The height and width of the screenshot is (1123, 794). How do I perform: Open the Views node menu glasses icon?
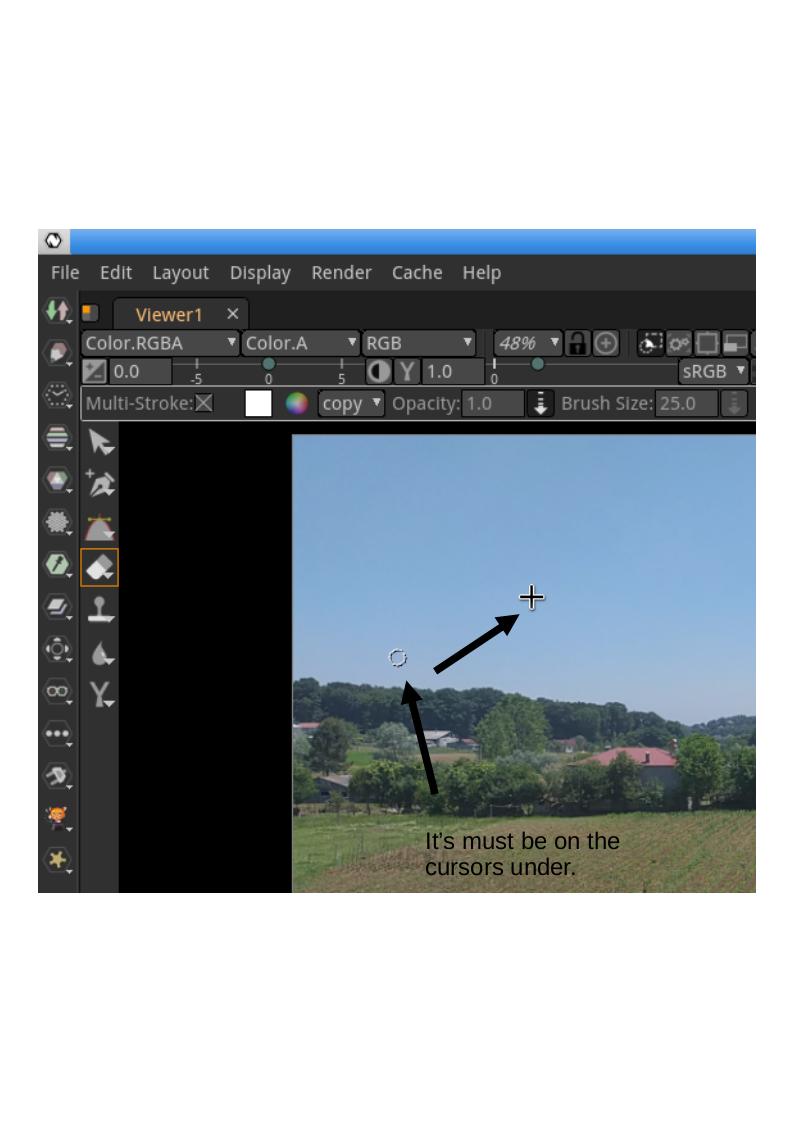click(x=57, y=691)
